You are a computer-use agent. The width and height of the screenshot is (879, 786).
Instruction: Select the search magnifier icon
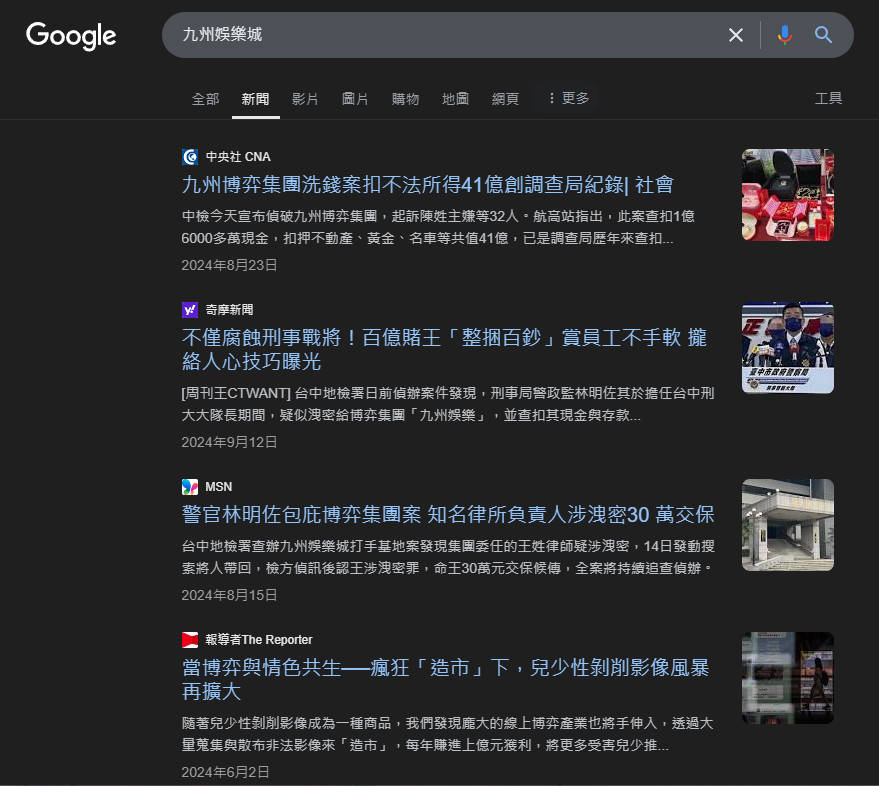(x=823, y=34)
